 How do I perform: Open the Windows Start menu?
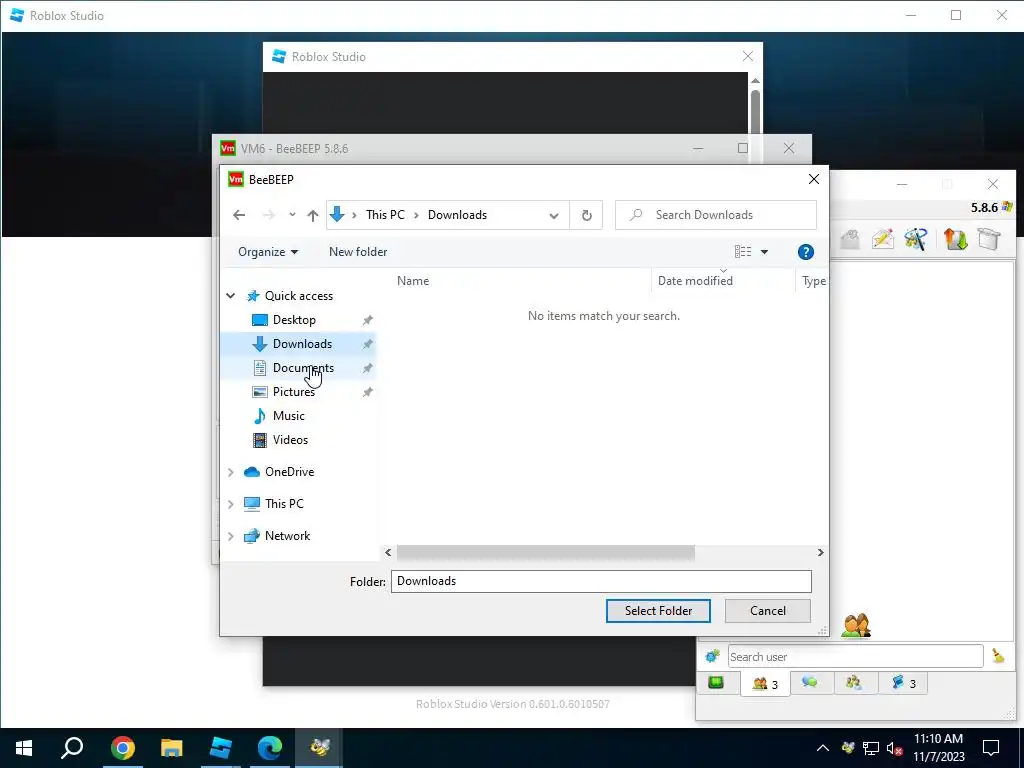[x=24, y=748]
